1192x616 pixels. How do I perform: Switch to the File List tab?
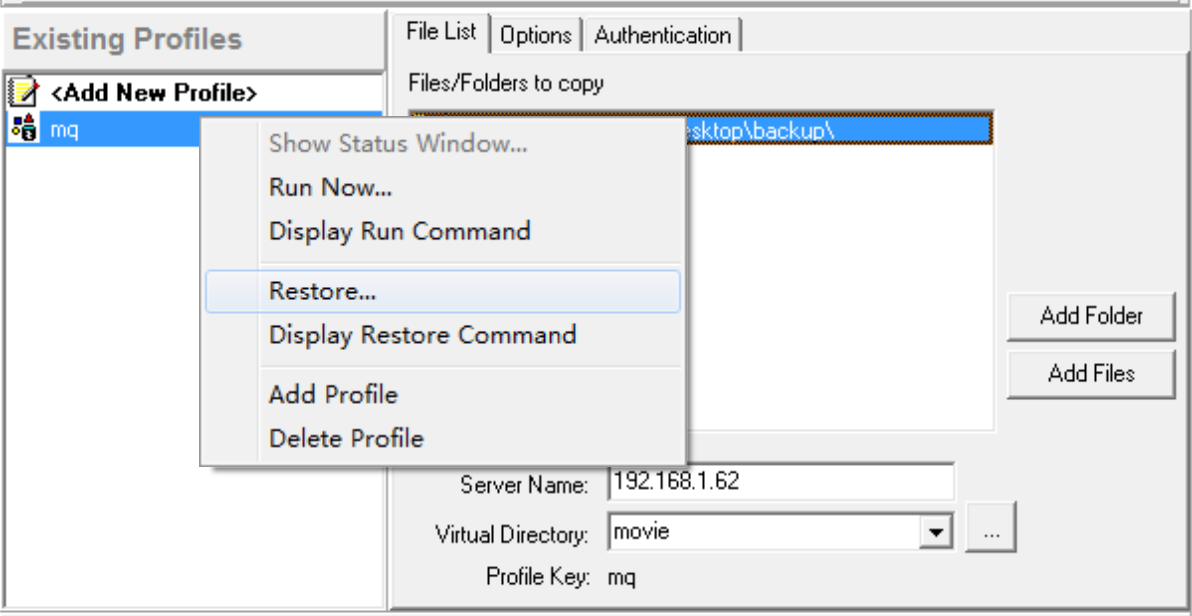pyautogui.click(x=441, y=33)
